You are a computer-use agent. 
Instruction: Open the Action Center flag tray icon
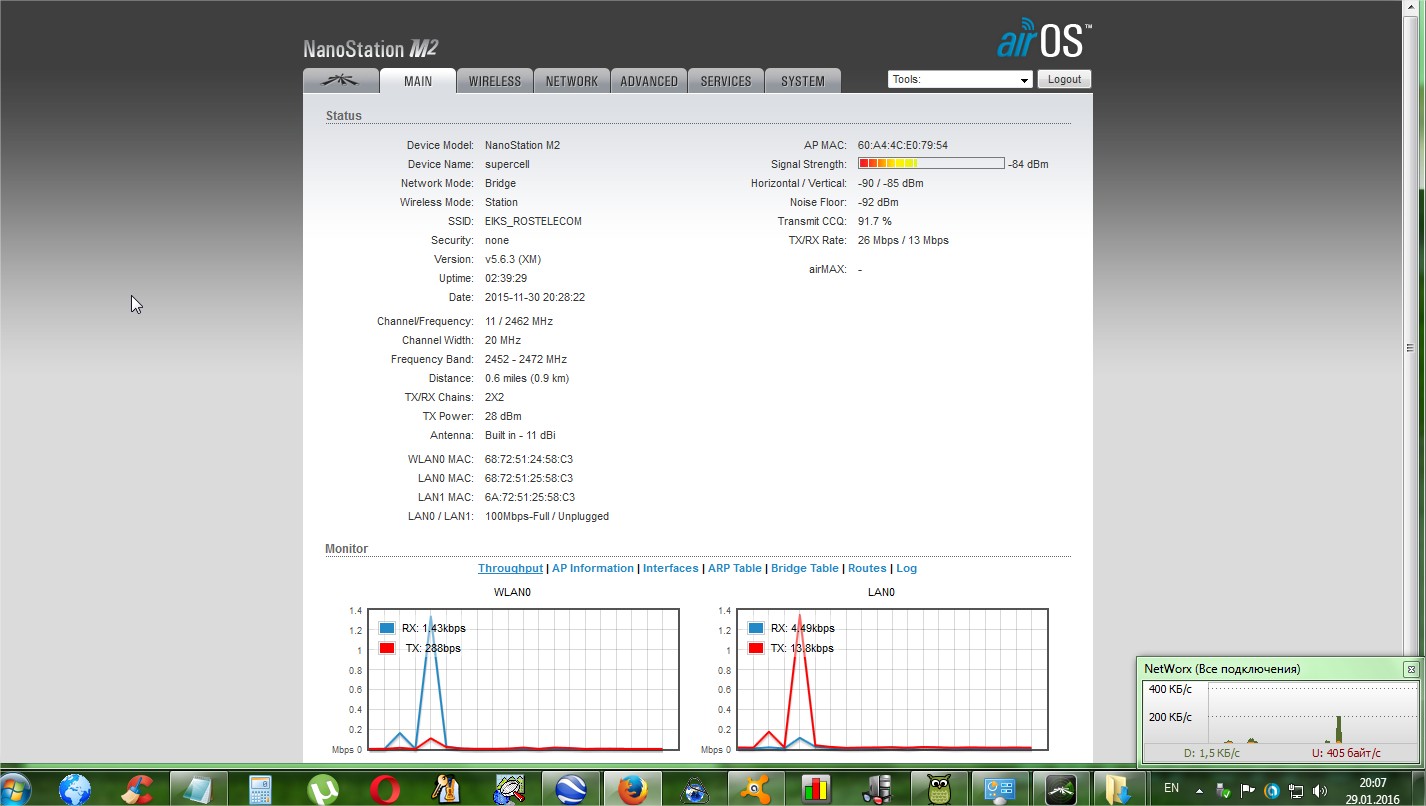[x=1247, y=790]
